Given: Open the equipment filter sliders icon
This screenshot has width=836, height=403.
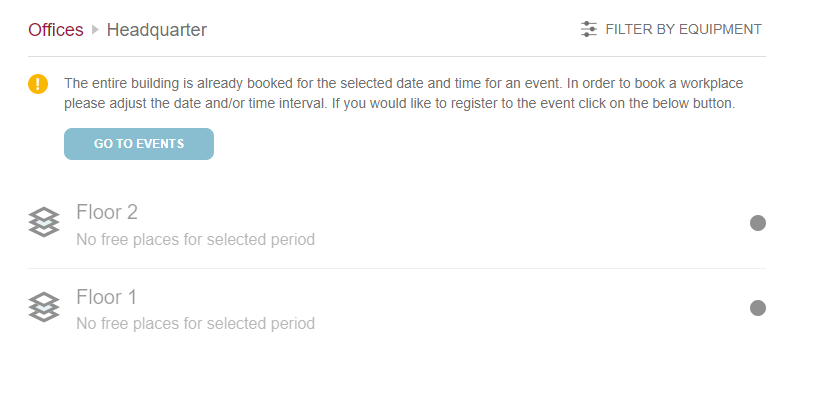Looking at the screenshot, I should pos(589,30).
